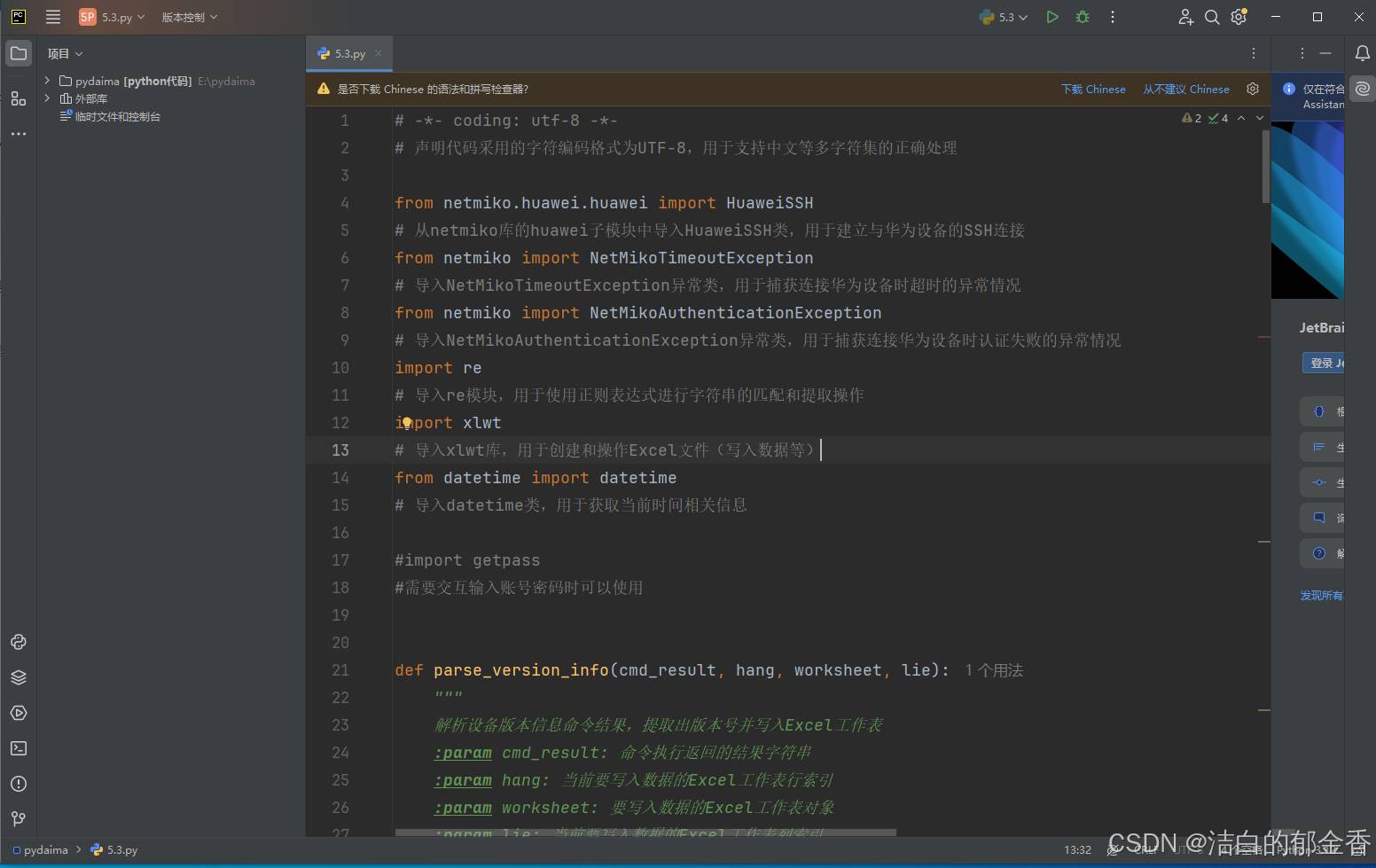Image resolution: width=1376 pixels, height=868 pixels.
Task: Open the 项目 view dropdown
Action: (65, 54)
